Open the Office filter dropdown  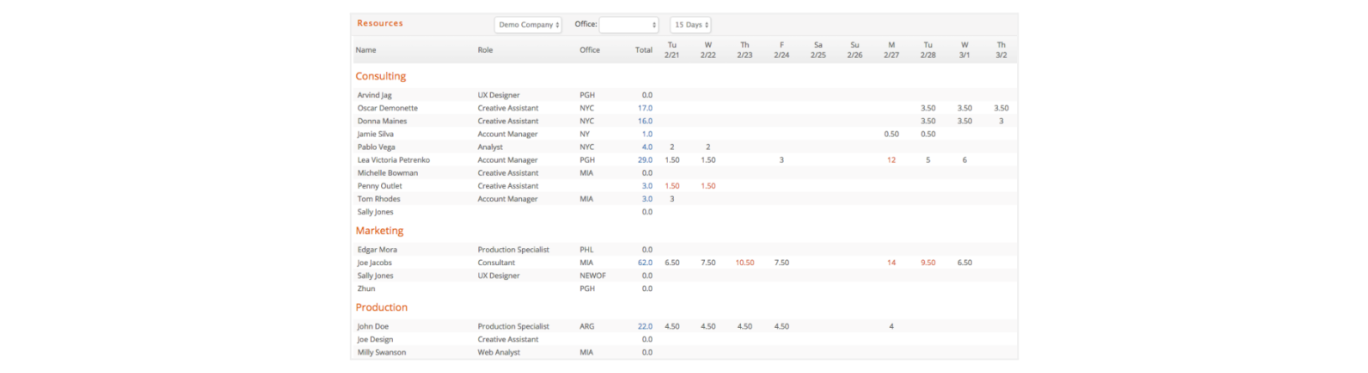(629, 24)
